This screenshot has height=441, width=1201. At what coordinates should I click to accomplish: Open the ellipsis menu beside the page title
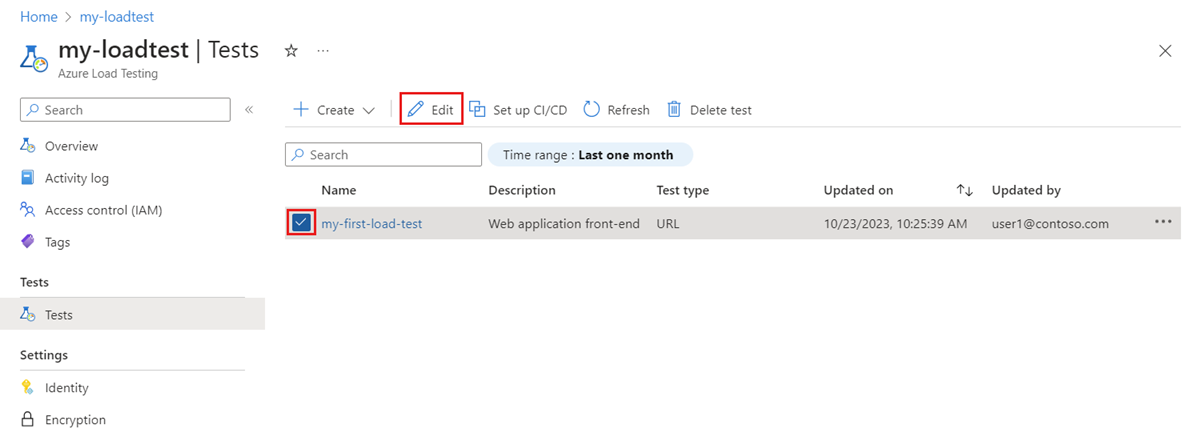323,50
